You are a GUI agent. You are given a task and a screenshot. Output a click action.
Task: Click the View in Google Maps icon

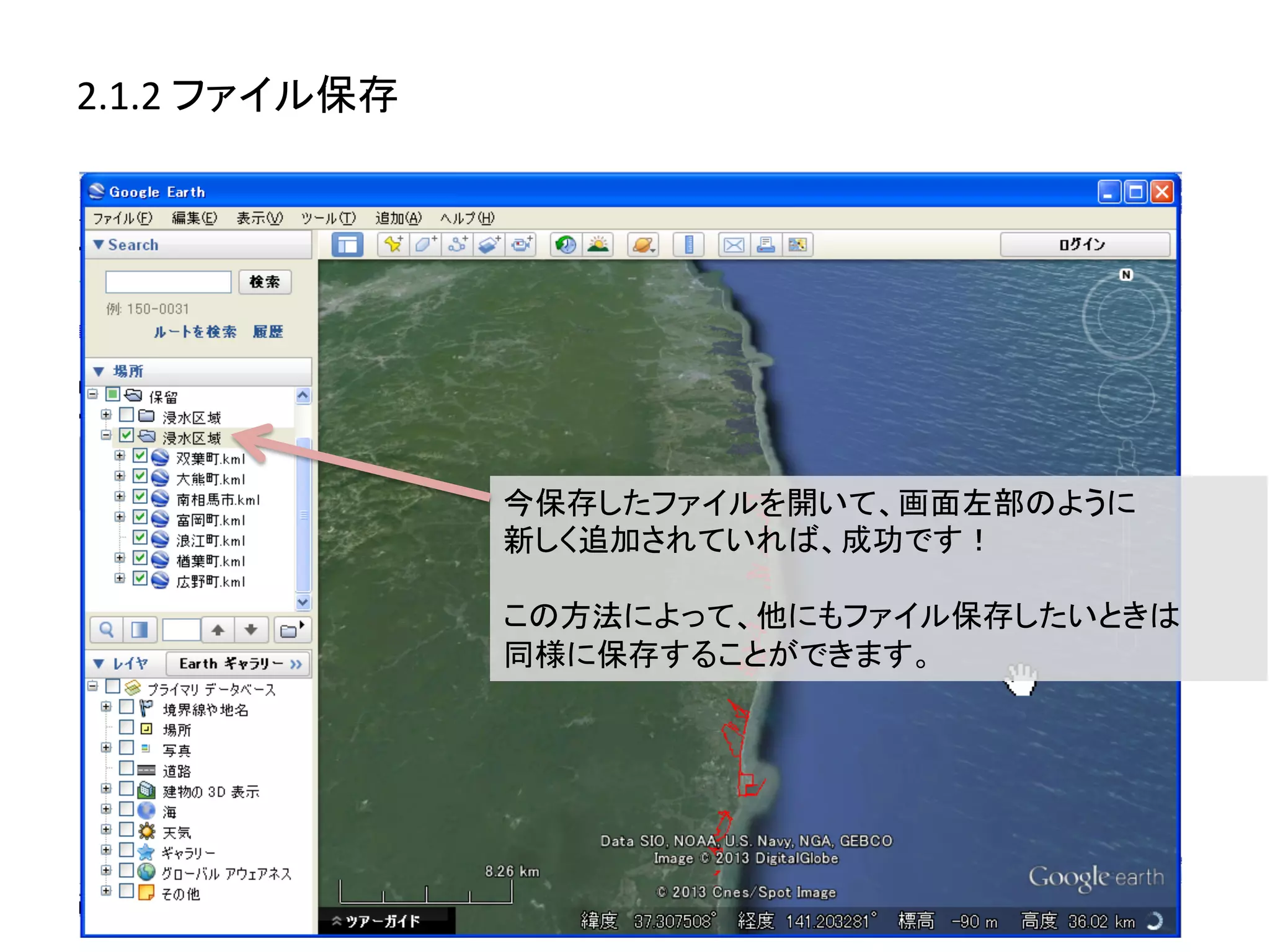click(797, 245)
